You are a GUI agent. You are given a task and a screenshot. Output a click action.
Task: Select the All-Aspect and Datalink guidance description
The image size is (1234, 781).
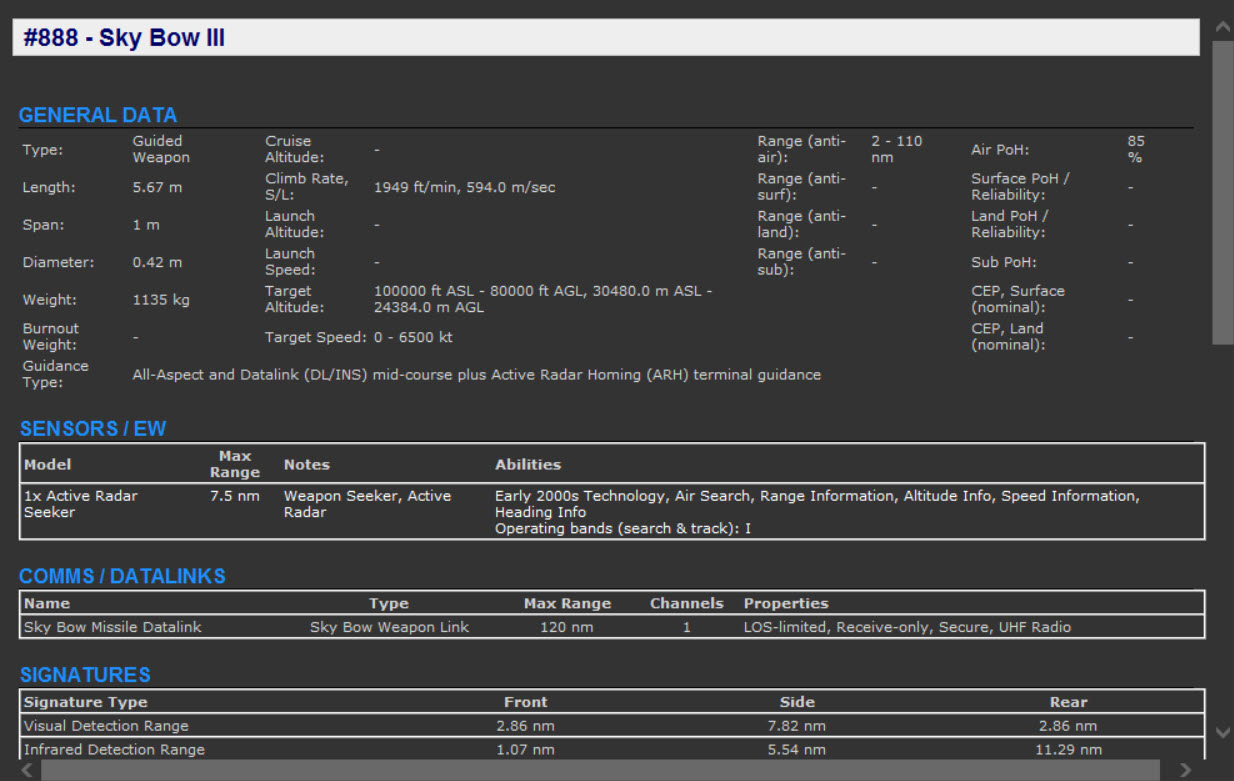click(x=476, y=375)
